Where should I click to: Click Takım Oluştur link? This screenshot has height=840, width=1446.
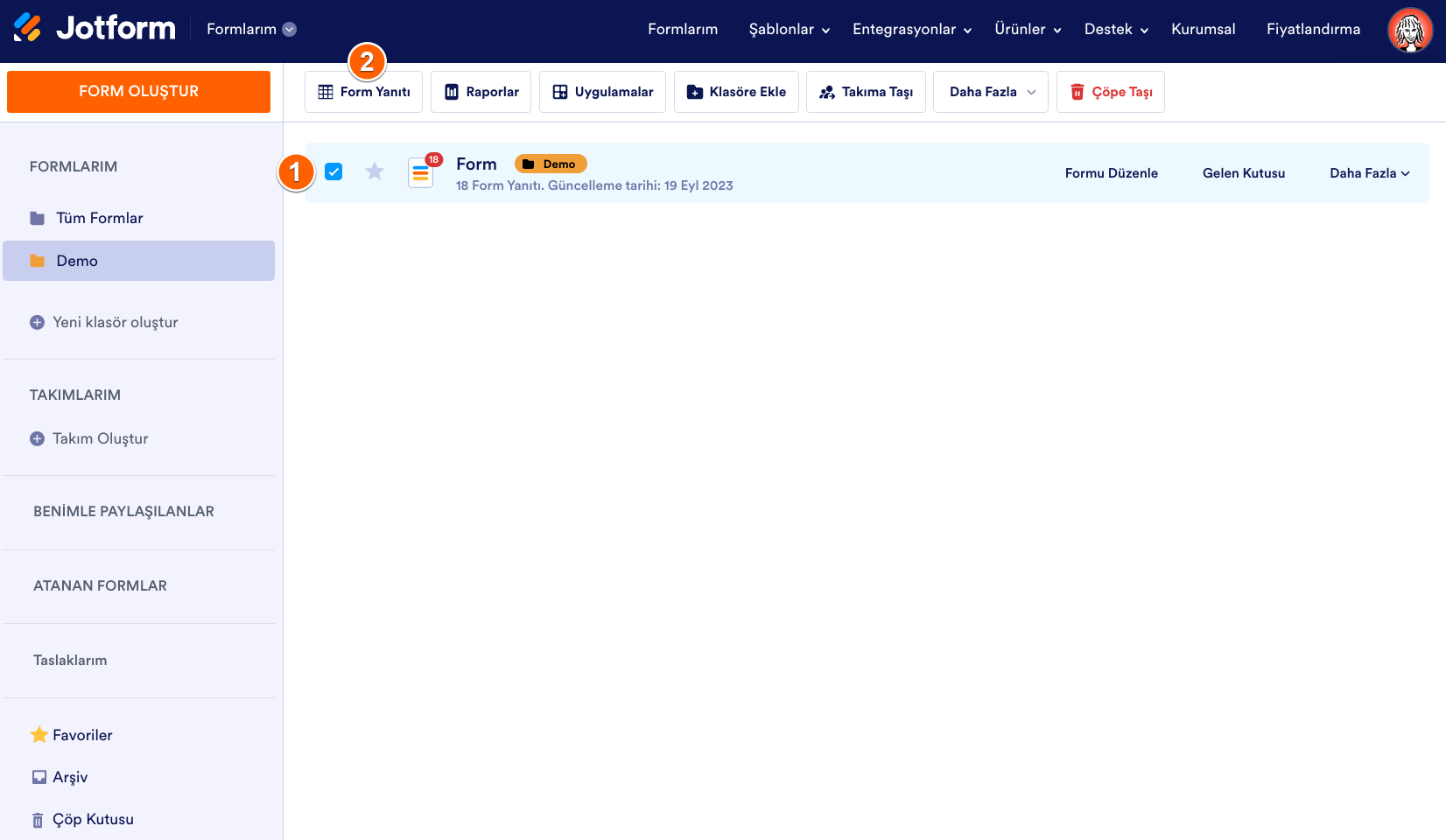point(100,438)
